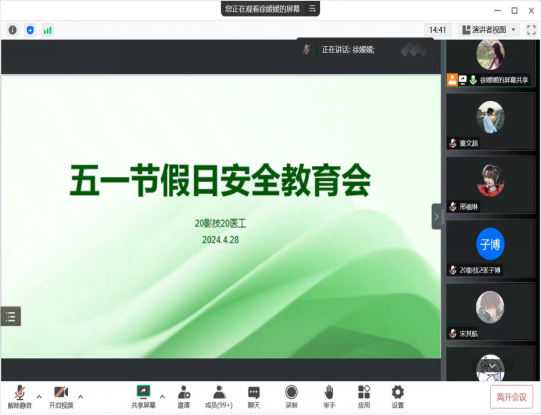The image size is (541, 415).
Task: Collapse participant video sidebar arrow
Action: click(x=436, y=217)
